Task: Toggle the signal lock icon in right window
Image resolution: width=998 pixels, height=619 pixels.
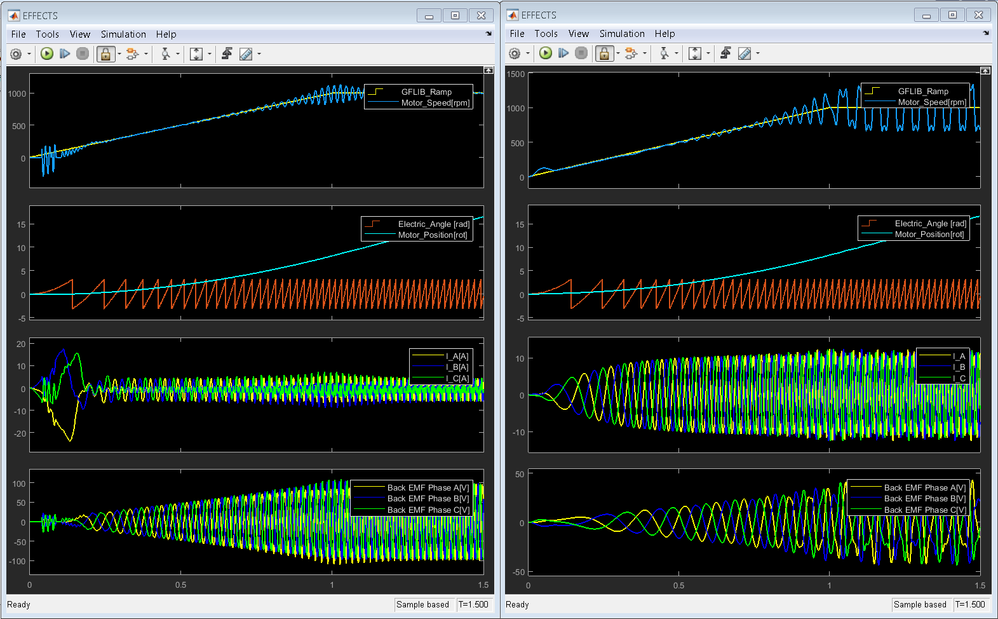Action: click(x=604, y=53)
